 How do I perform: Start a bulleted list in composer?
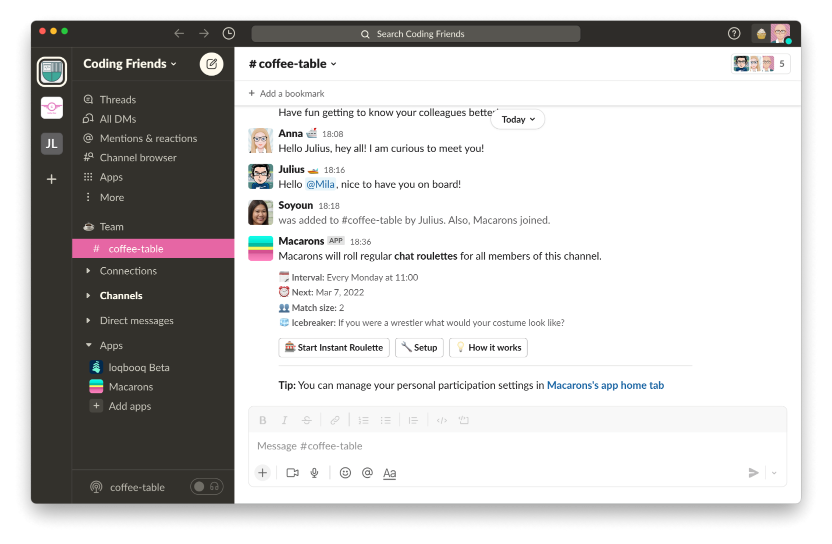tap(386, 420)
